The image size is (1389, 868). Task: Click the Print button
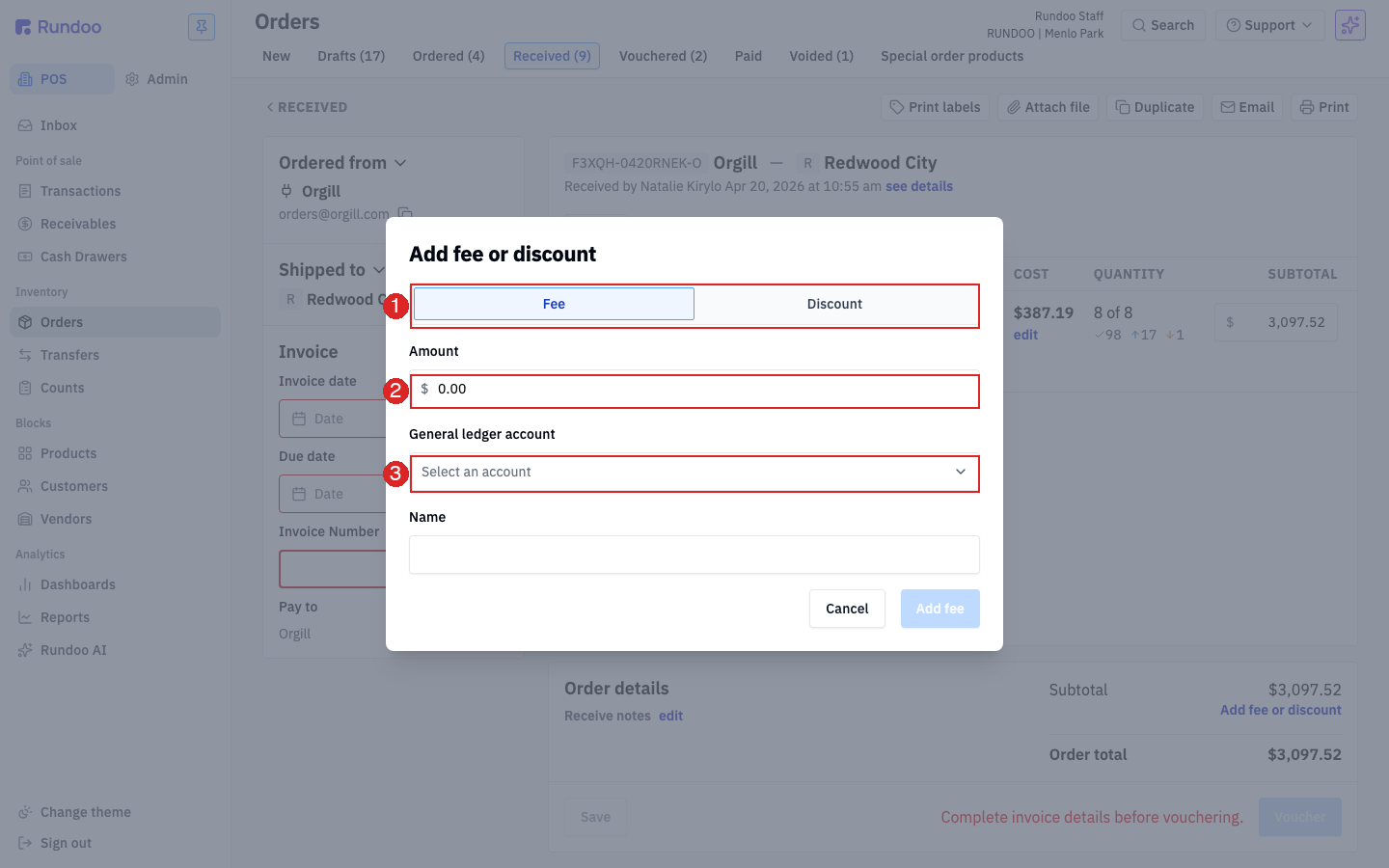pos(1324,107)
